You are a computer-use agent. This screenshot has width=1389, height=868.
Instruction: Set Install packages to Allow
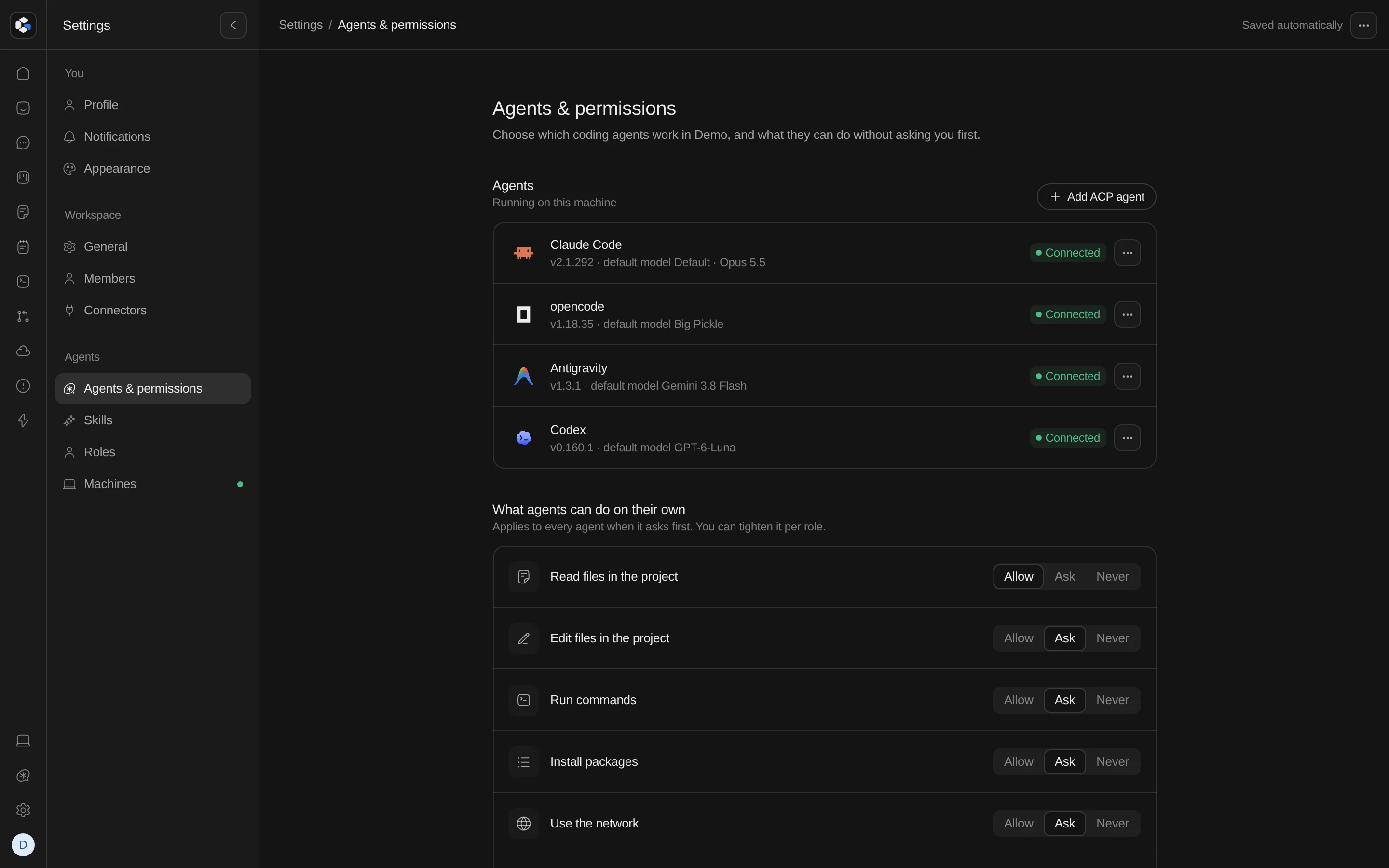click(1018, 762)
